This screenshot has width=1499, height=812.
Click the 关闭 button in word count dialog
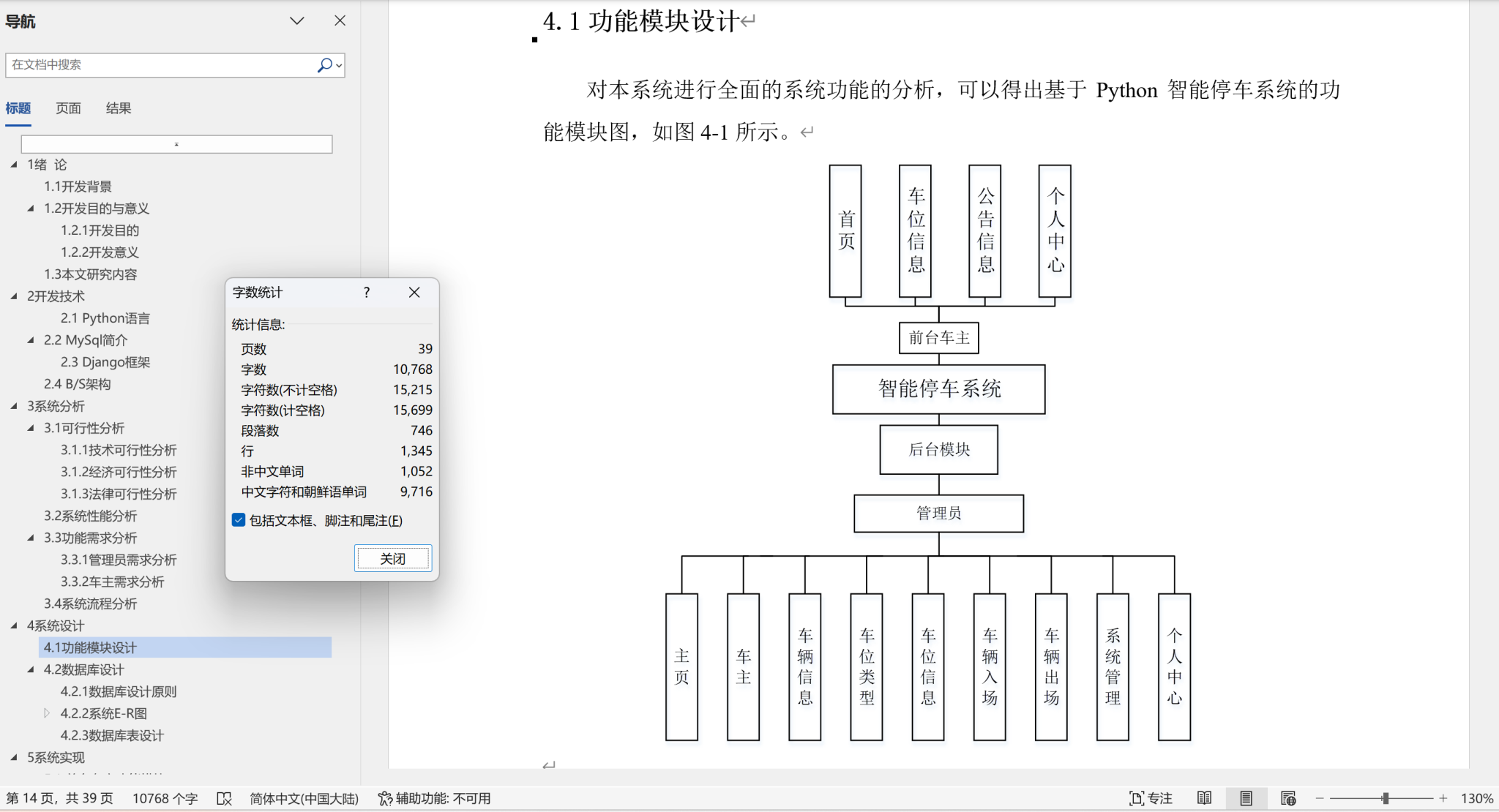tap(392, 559)
